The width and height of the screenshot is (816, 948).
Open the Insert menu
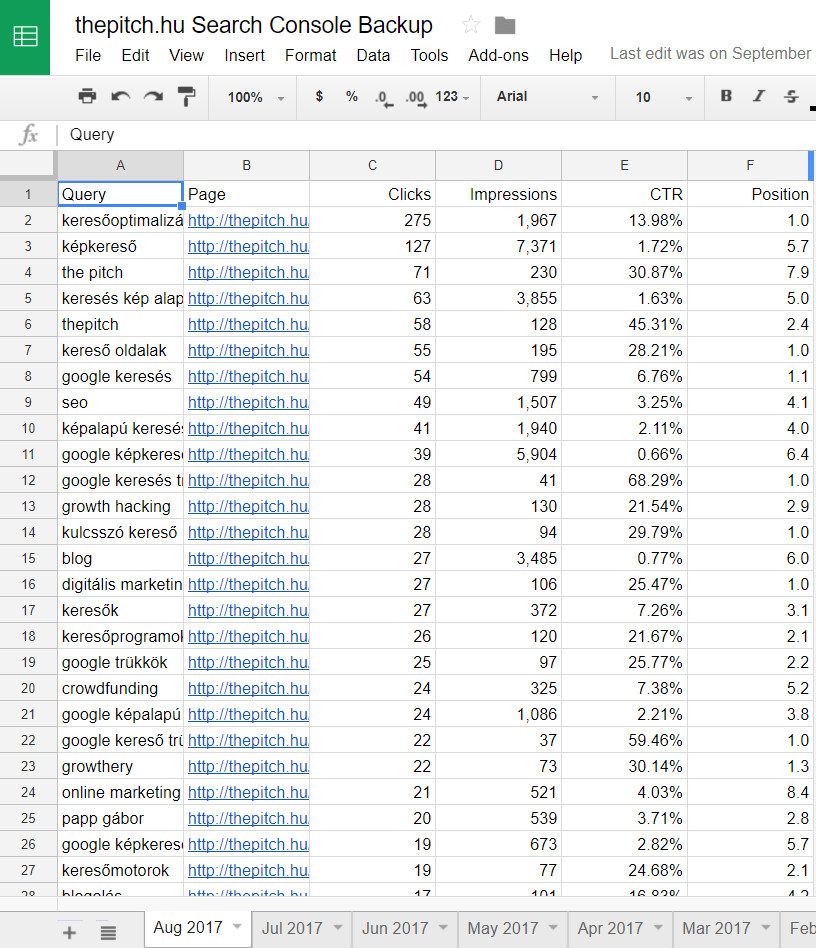pos(244,56)
